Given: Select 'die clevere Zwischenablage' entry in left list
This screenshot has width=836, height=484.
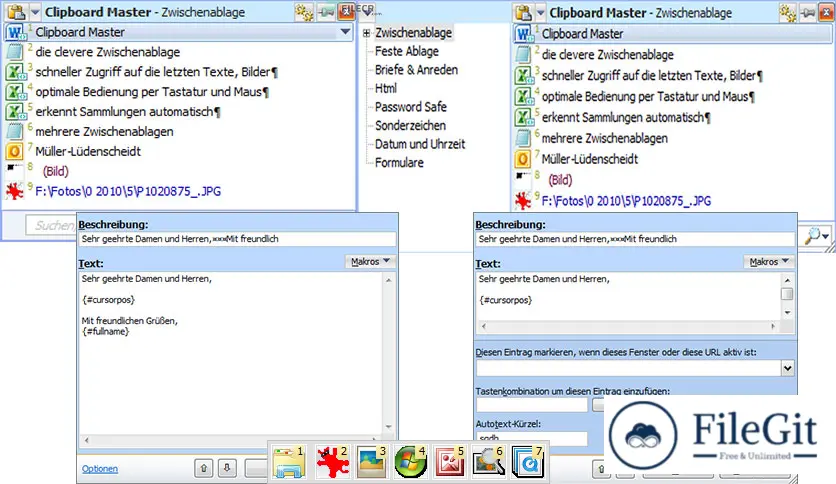Looking at the screenshot, I should pyautogui.click(x=108, y=52).
